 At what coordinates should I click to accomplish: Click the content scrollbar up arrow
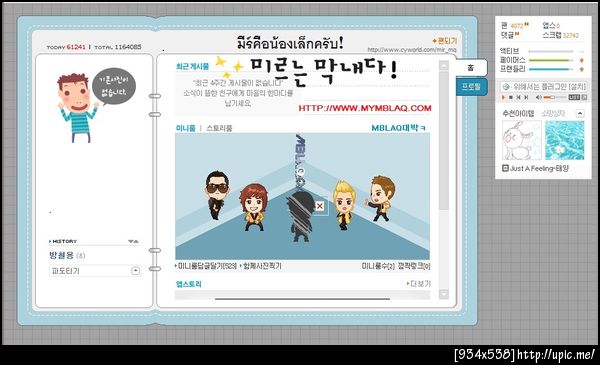point(443,65)
